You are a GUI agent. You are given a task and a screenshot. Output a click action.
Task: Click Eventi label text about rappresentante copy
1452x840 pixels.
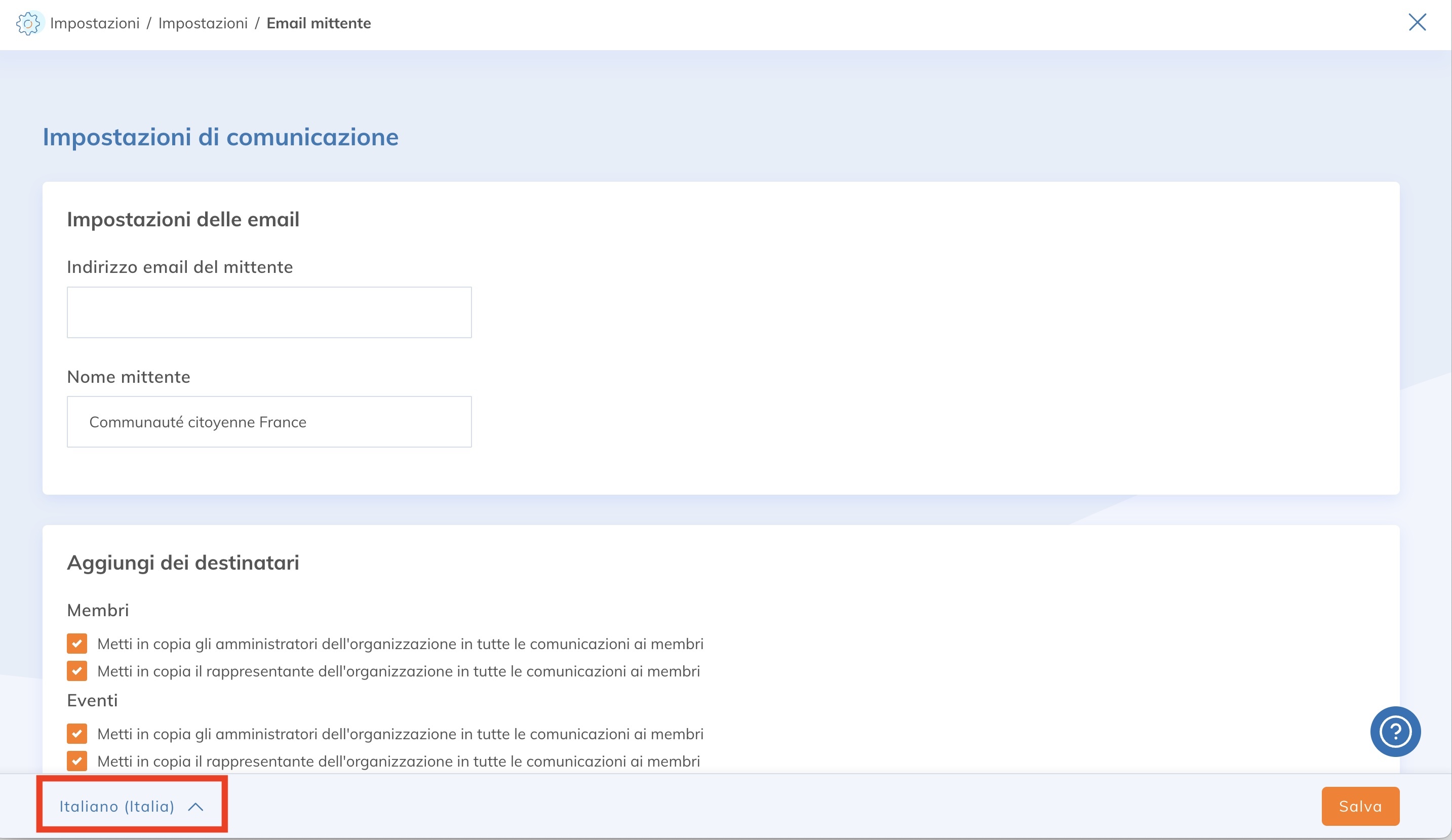(x=398, y=761)
